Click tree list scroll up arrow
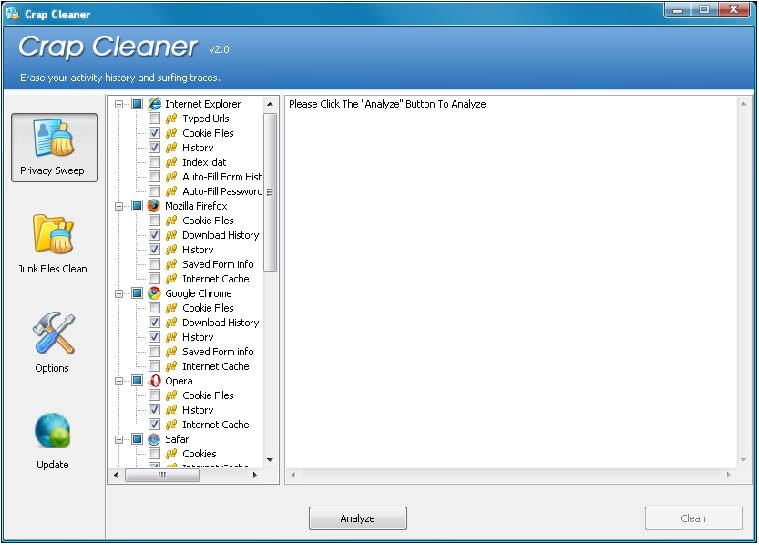Viewport: 759px width, 545px height. click(x=270, y=104)
